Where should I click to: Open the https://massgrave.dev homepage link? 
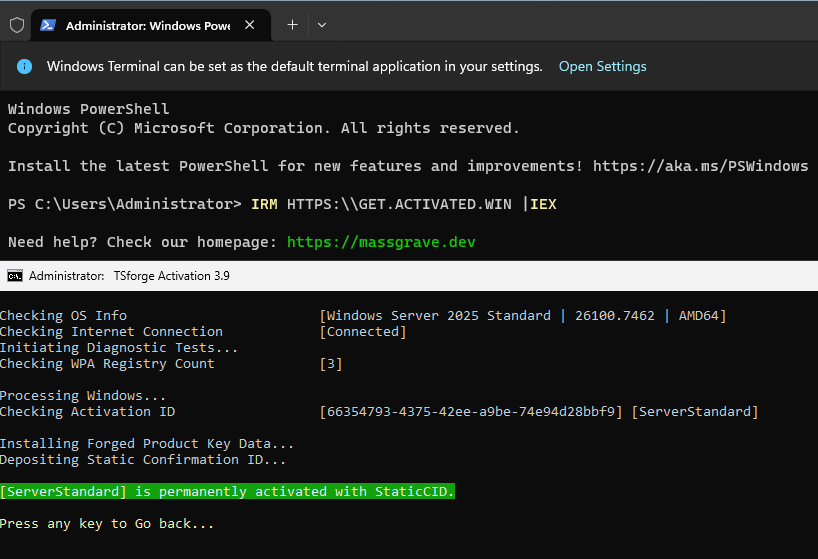pyautogui.click(x=381, y=242)
